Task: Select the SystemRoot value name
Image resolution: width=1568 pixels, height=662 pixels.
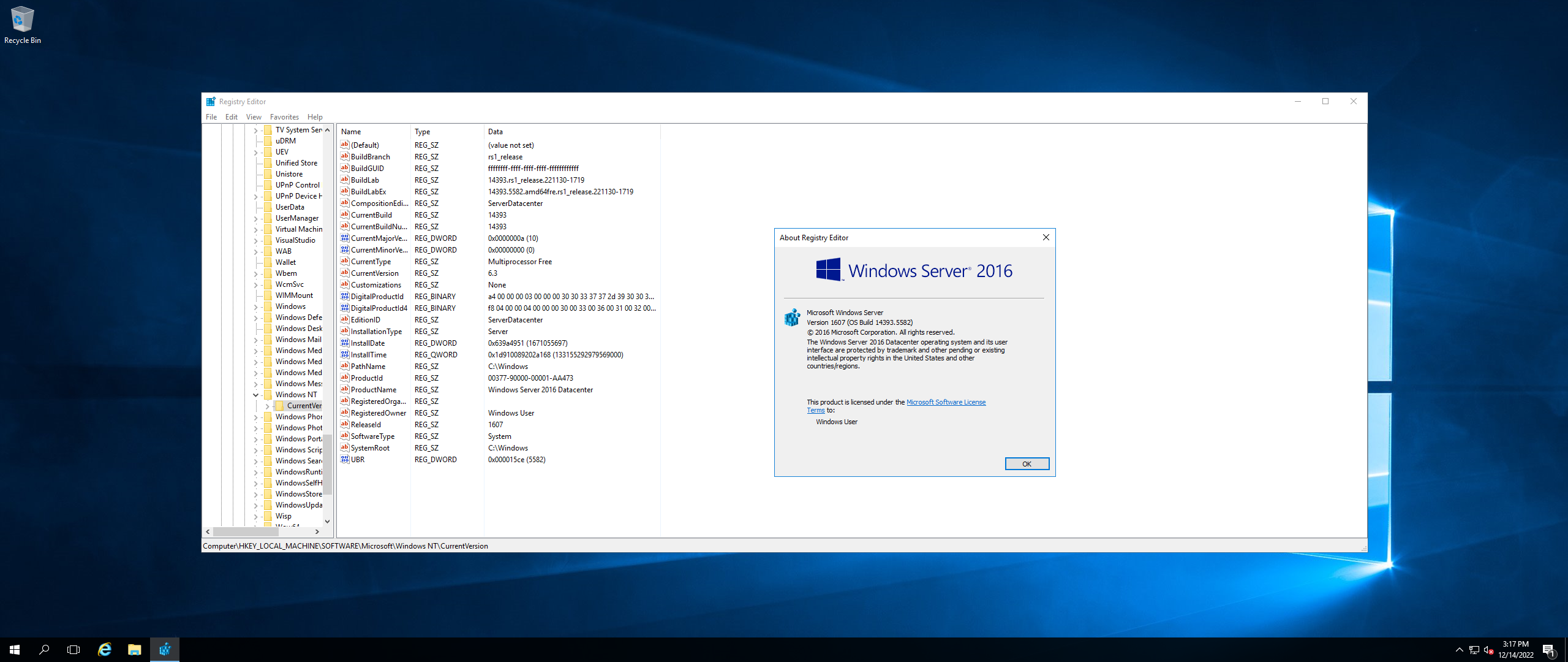Action: (370, 448)
